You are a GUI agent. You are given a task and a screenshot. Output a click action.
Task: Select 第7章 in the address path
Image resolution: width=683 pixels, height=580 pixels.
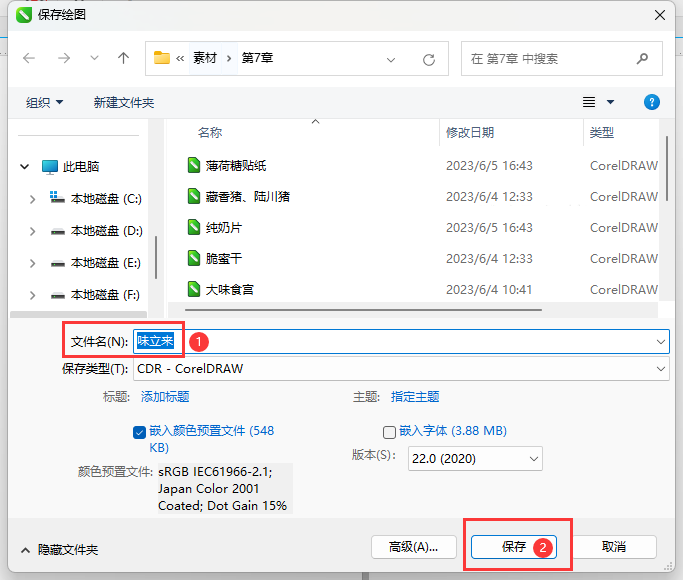pos(257,58)
